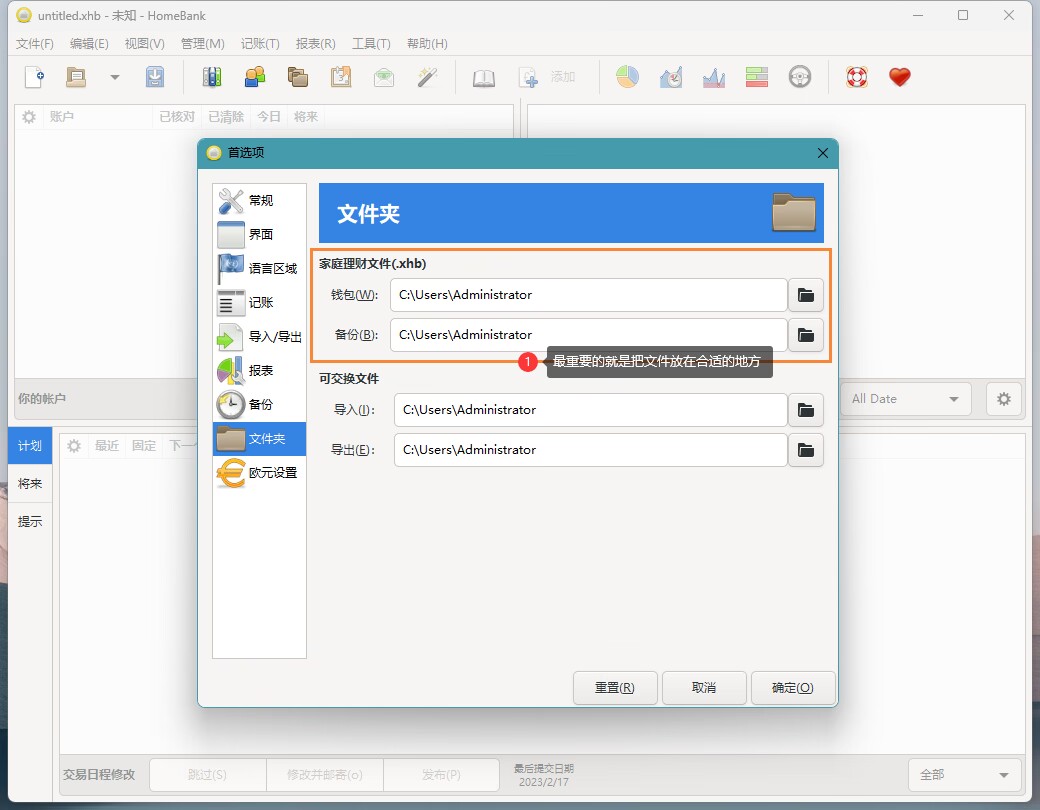Click the red heart donate icon
Screen dimensions: 1040x810
[900, 77]
